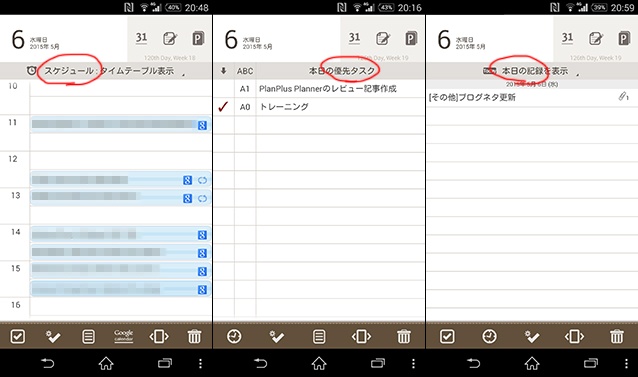This screenshot has width=638, height=377.
Task: Tap notes list icon in middle screen toolbar
Action: pos(319,336)
